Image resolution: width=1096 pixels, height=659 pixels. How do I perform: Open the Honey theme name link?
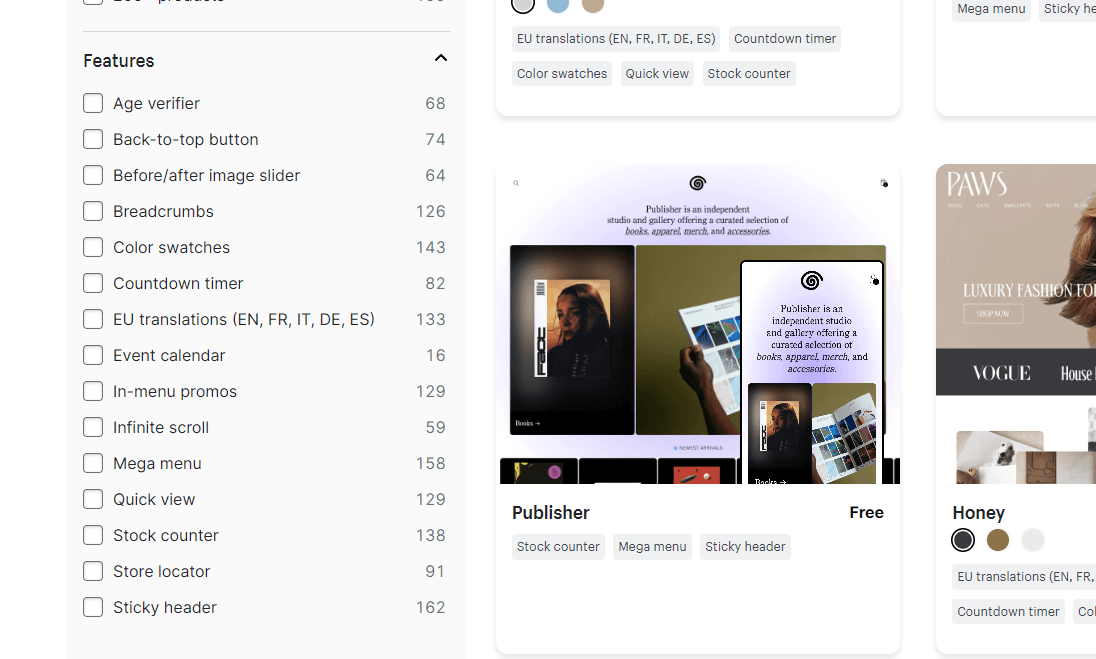pyautogui.click(x=978, y=513)
